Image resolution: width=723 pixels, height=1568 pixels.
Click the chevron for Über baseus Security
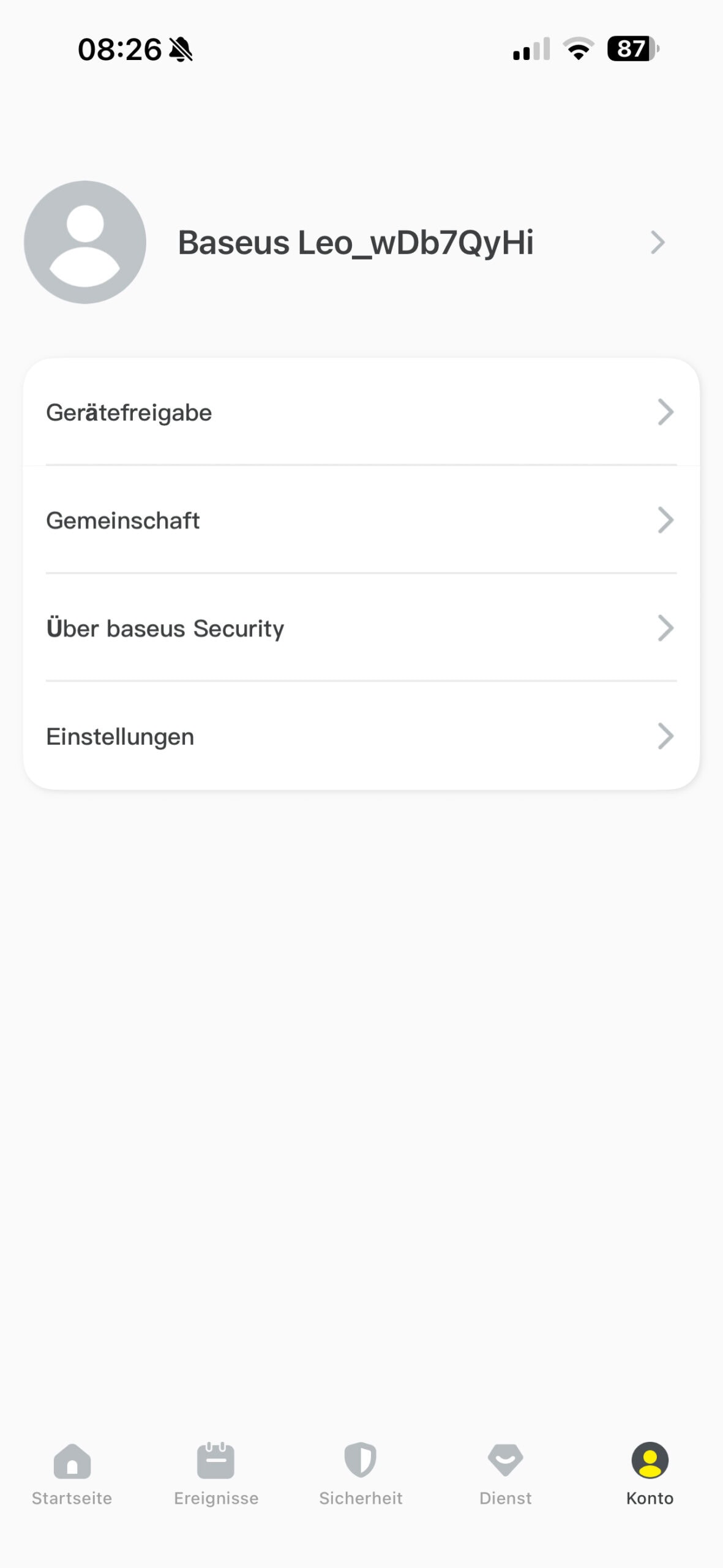pyautogui.click(x=665, y=628)
